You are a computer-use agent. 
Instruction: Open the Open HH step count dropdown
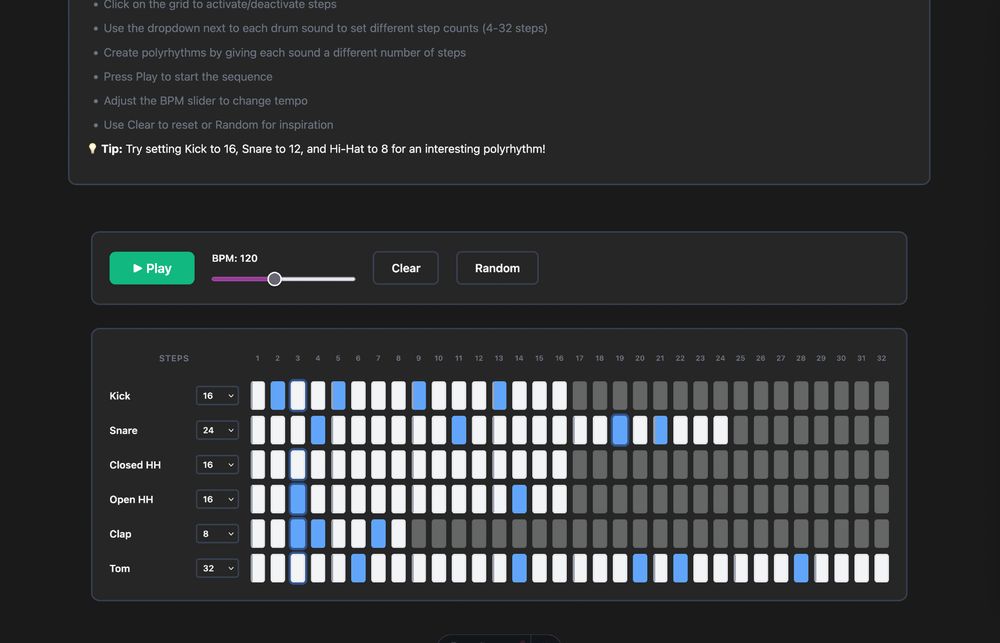coord(217,499)
